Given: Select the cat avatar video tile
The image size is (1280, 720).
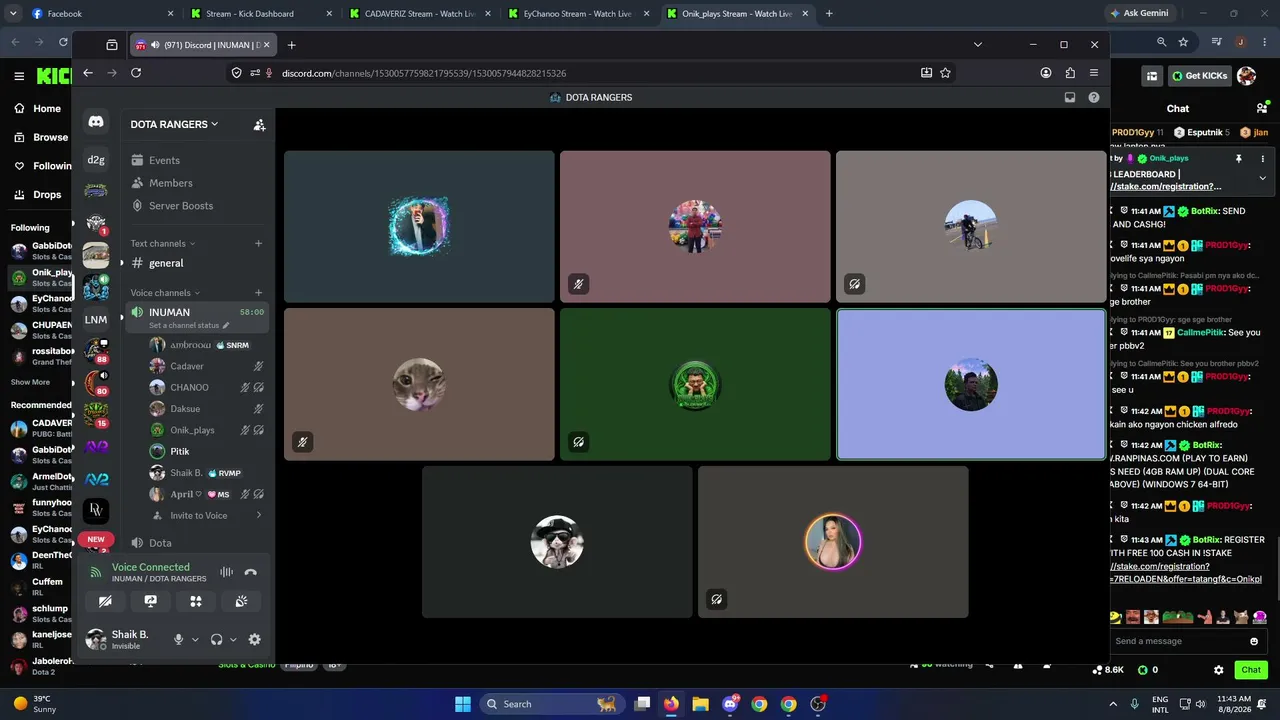Looking at the screenshot, I should (x=419, y=384).
